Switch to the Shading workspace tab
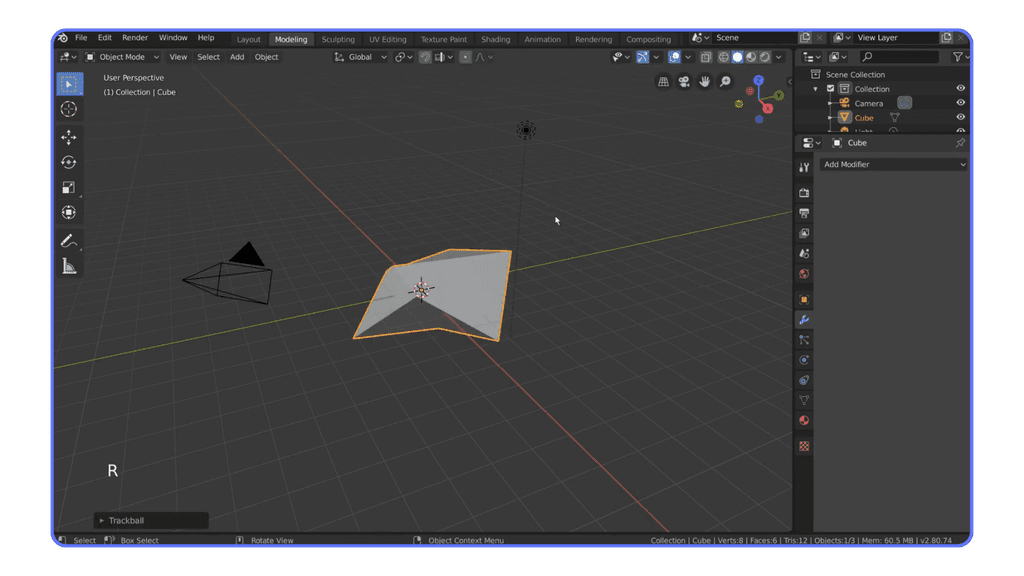Screen dimensions: 1024x576 point(496,39)
